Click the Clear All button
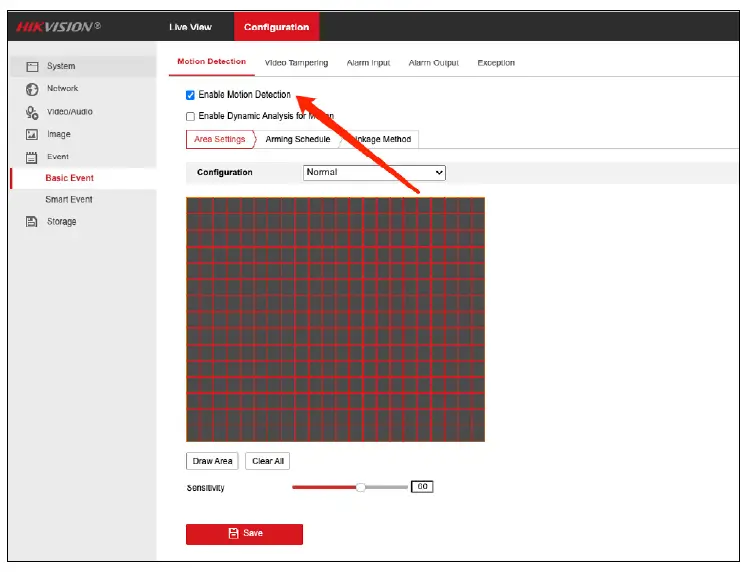747x572 pixels. 267,461
